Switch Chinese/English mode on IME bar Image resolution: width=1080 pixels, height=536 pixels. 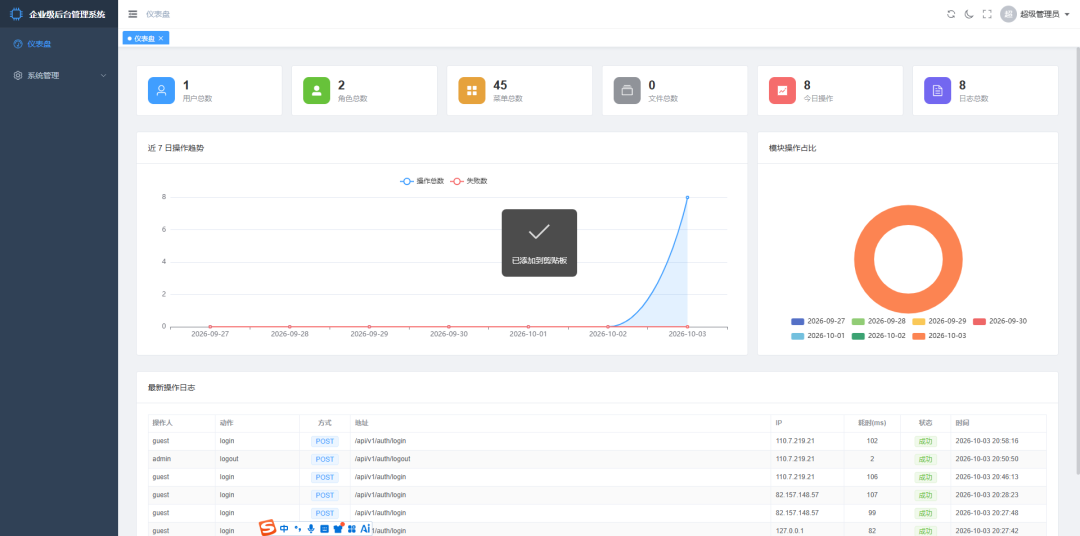[284, 529]
